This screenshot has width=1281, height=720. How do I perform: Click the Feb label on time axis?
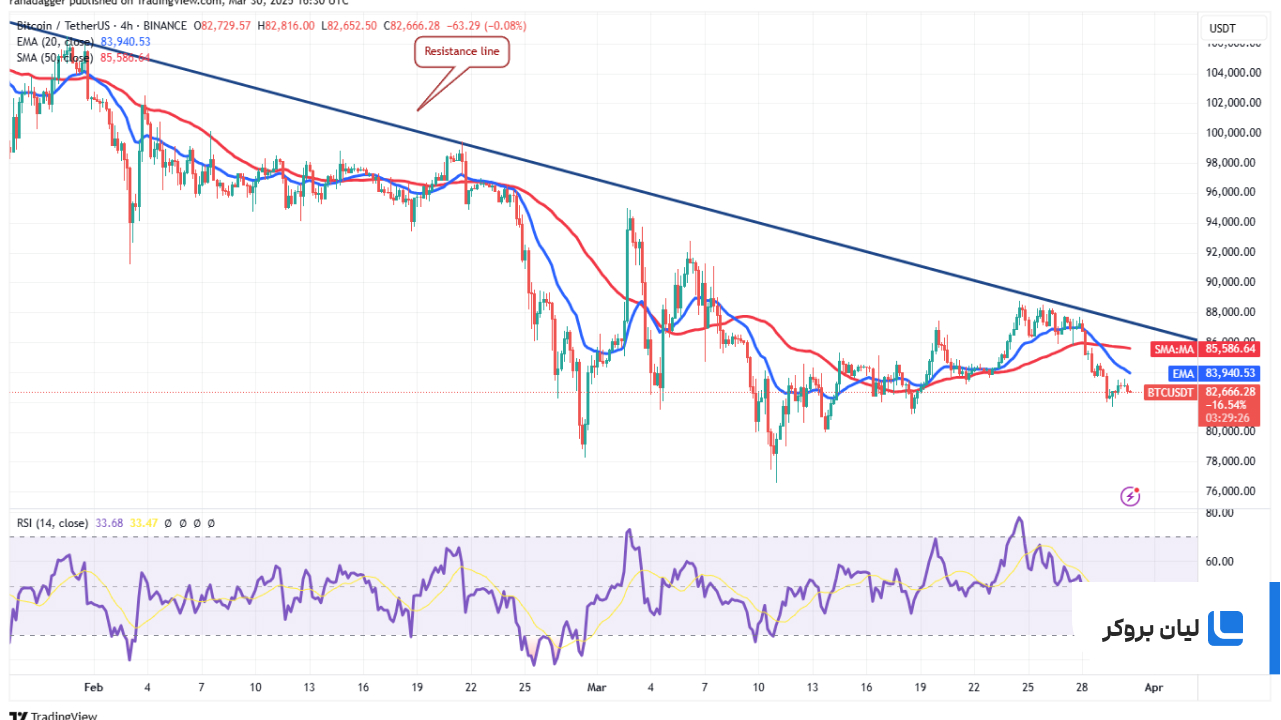pyautogui.click(x=93, y=688)
